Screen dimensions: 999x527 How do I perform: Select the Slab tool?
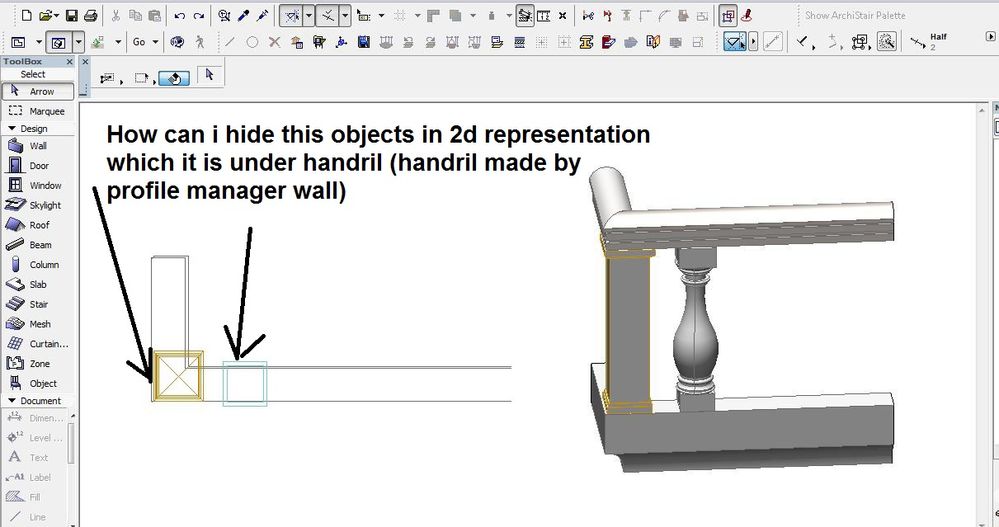coord(38,284)
